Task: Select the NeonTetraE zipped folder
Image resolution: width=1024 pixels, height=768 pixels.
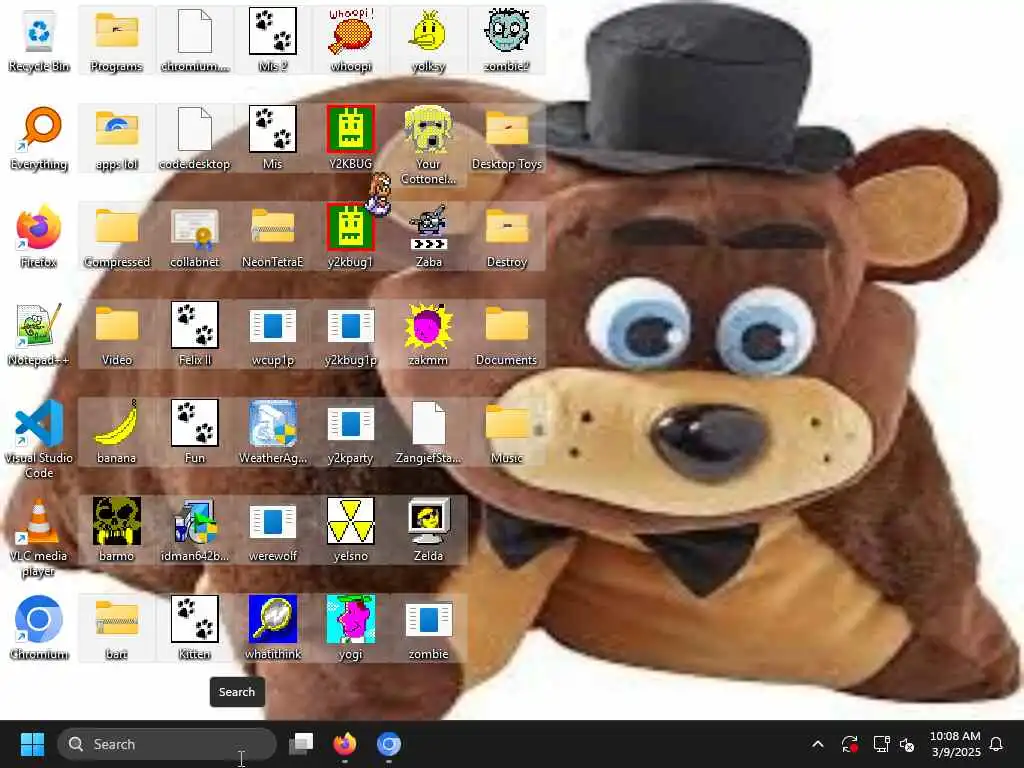Action: pos(272,235)
